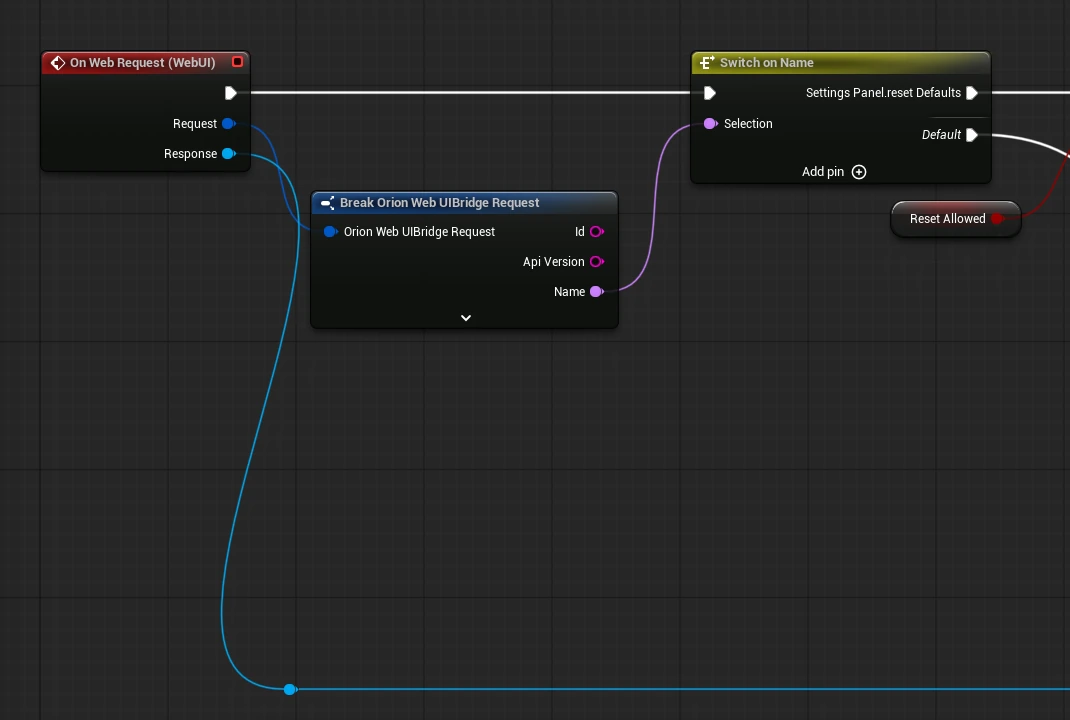Click the exec input pin of Switch on Name

click(x=710, y=93)
